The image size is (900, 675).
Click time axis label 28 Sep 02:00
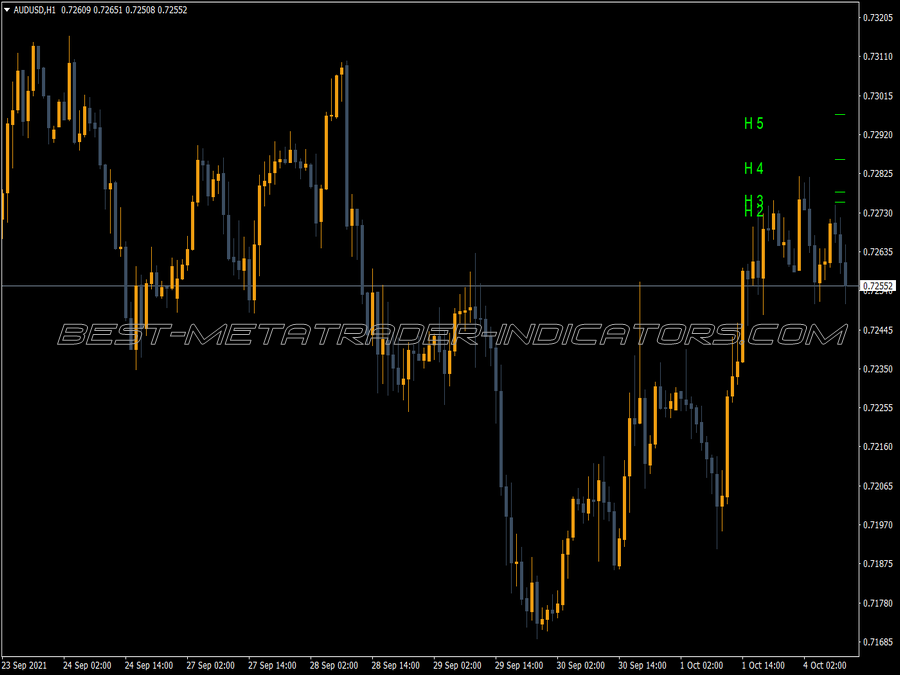[334, 666]
